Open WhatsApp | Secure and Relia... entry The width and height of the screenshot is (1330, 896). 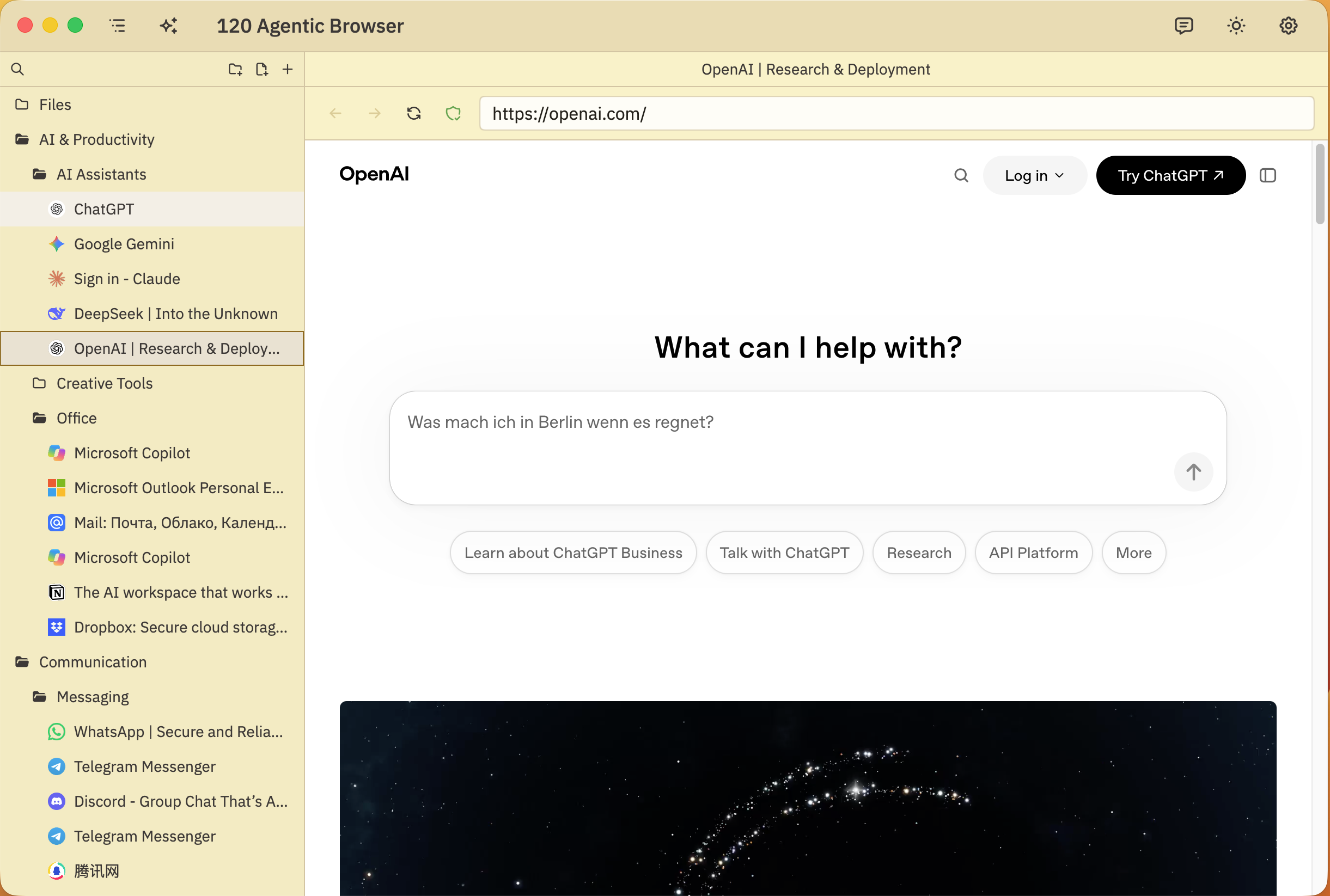click(152, 732)
